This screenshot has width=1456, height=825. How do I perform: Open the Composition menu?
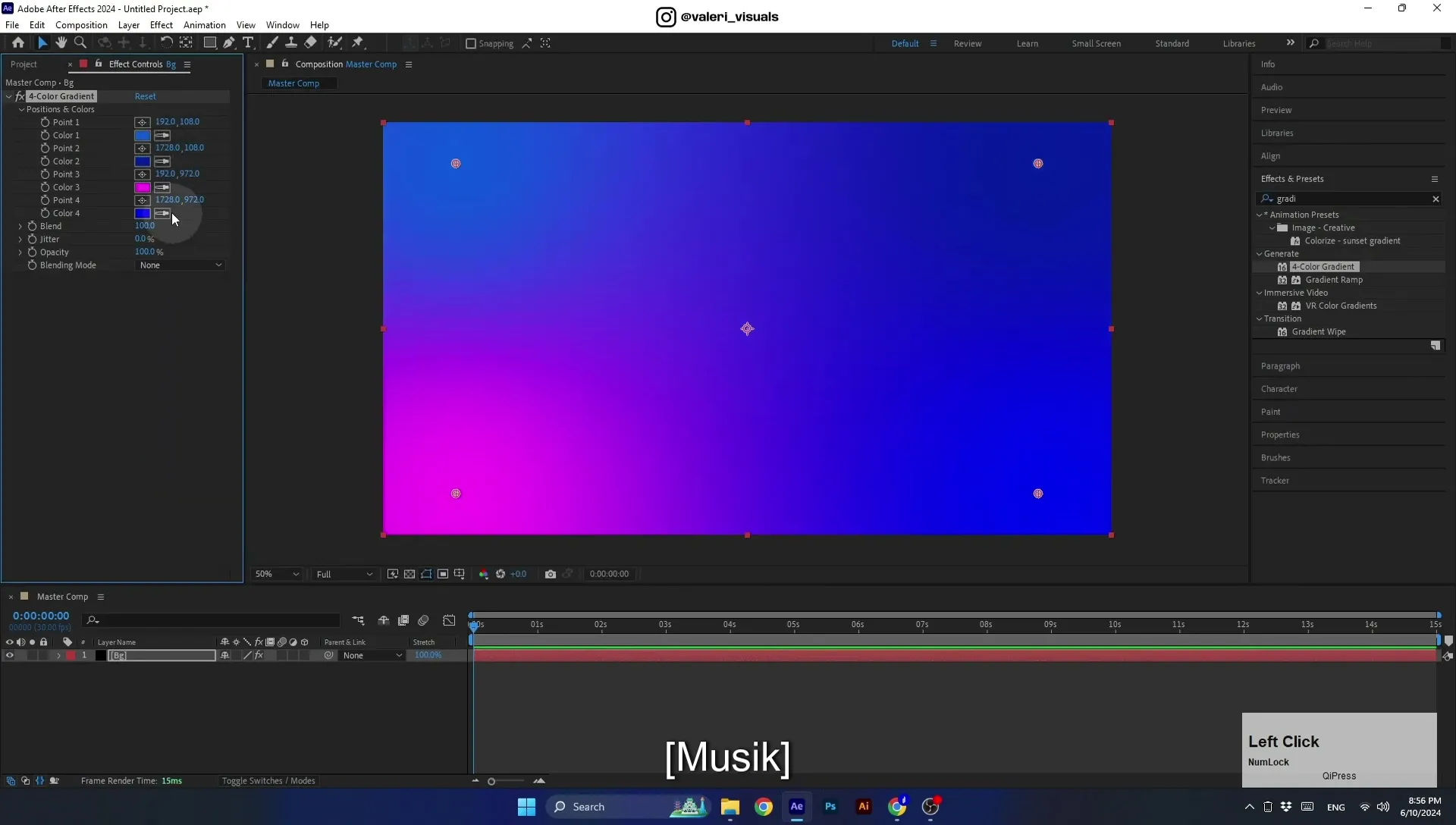pyautogui.click(x=81, y=25)
